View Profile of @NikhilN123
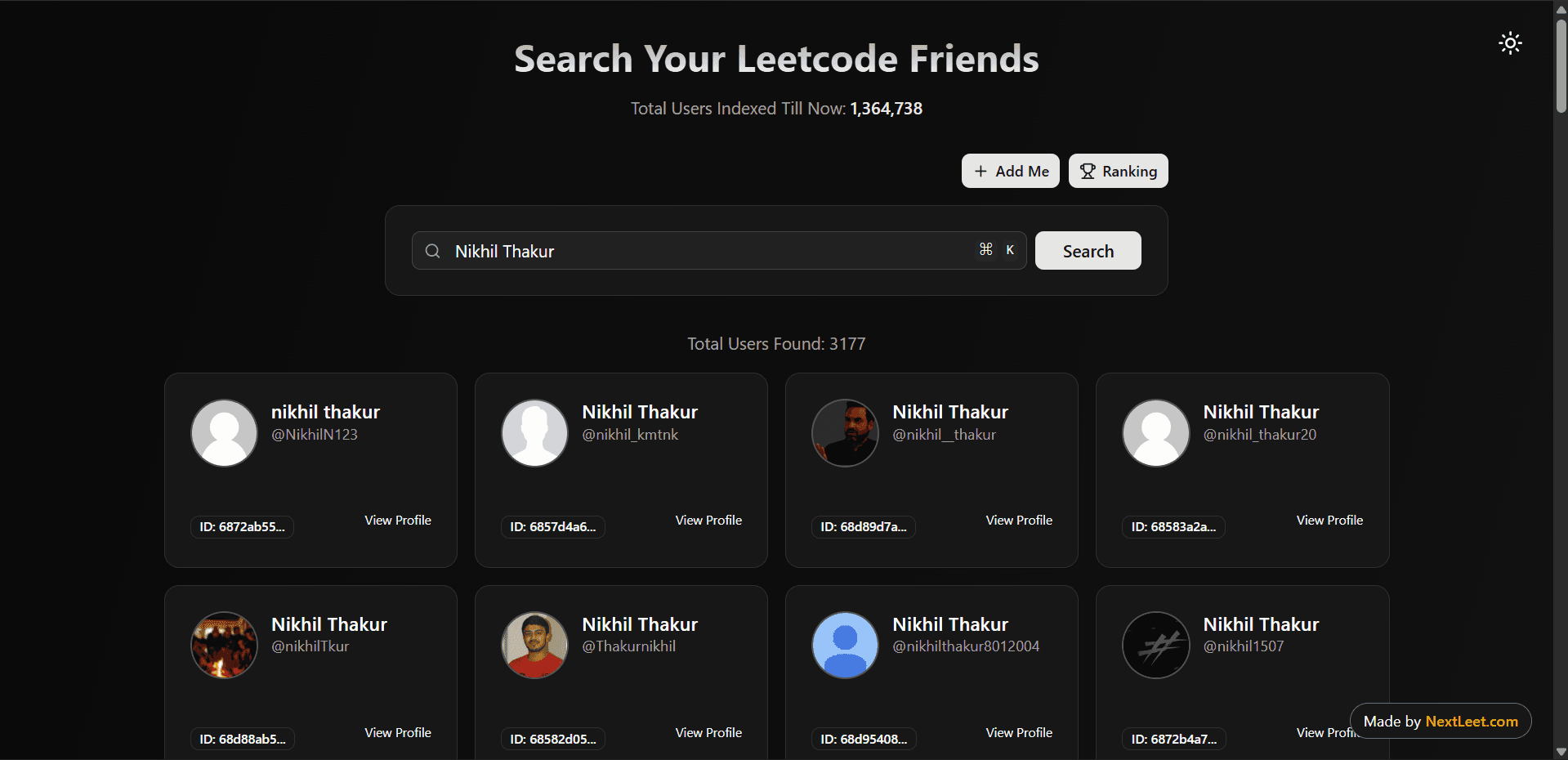Image resolution: width=1568 pixels, height=760 pixels. 397,520
